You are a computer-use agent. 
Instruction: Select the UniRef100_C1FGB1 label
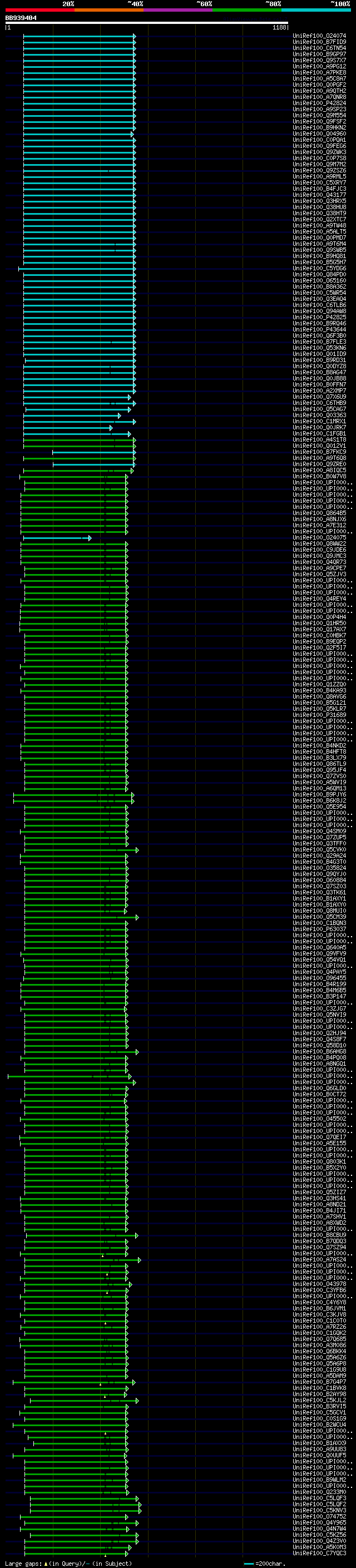319,433
